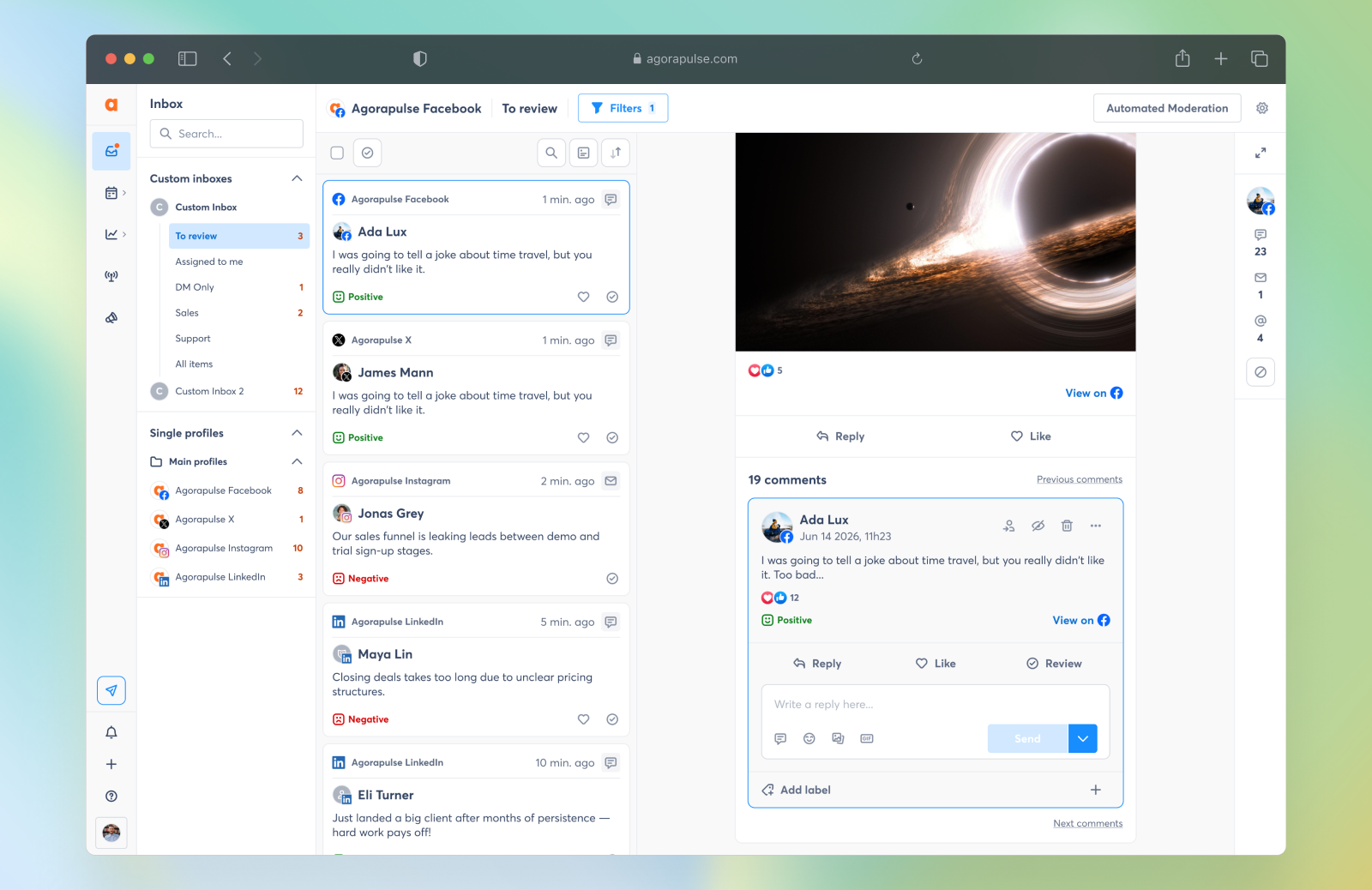Click the paper-plane publish button

(111, 690)
